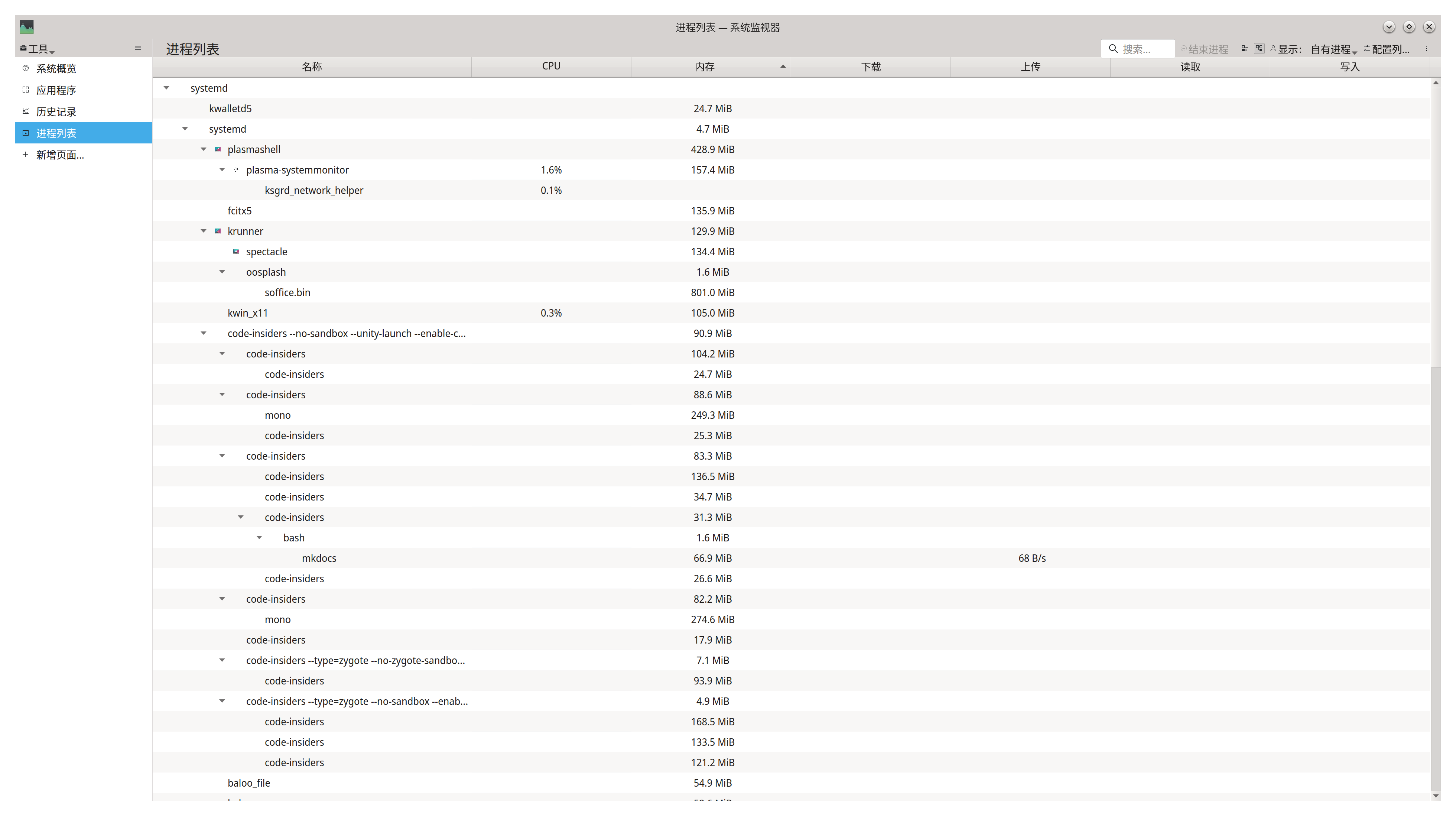Click the vertical scrollbar down arrow
The width and height of the screenshot is (1456, 816).
click(x=1436, y=795)
